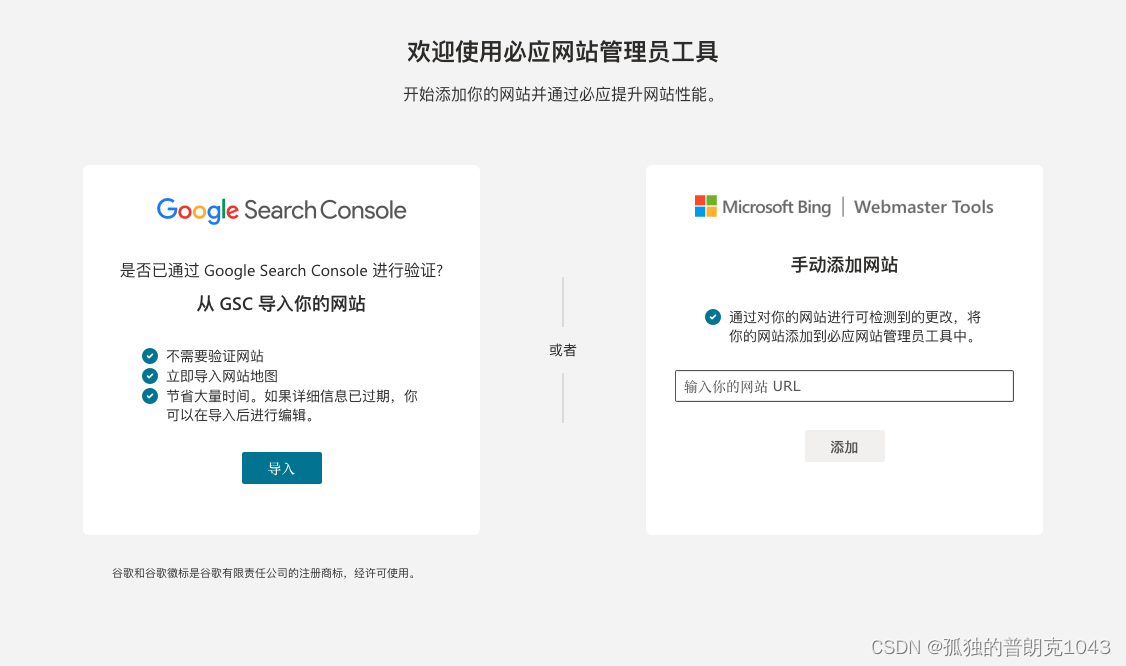1126x666 pixels.
Task: Click the checkmark beside 节省大量时间
Action: pos(150,396)
